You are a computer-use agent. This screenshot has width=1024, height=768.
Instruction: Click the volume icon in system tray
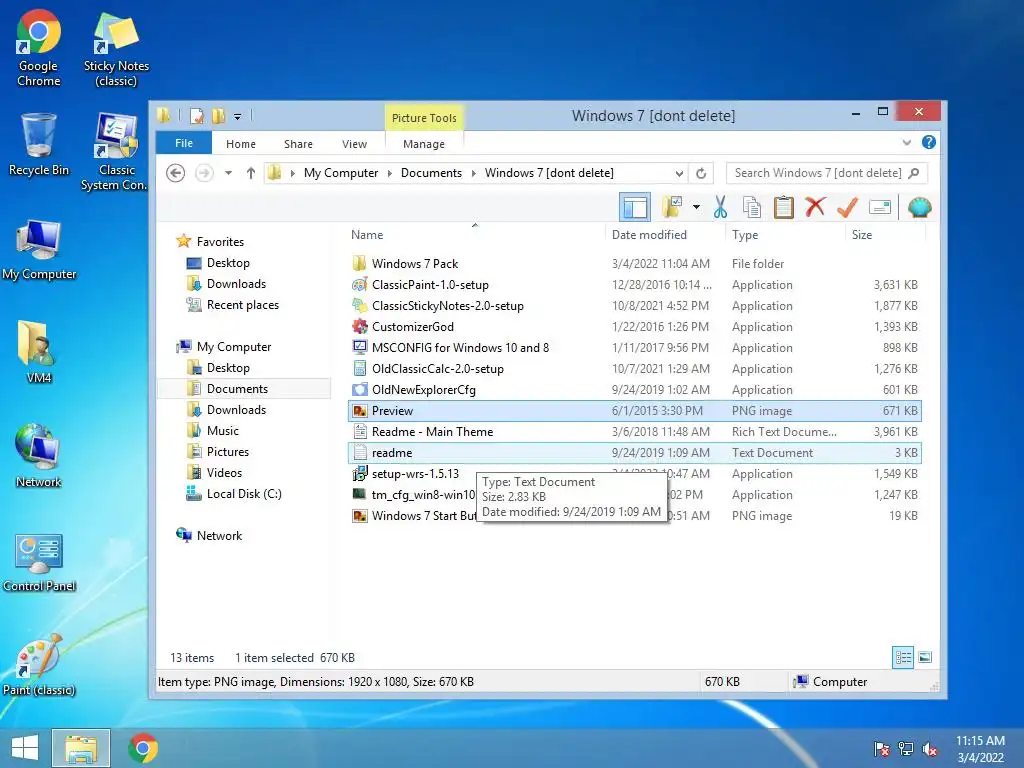(930, 749)
